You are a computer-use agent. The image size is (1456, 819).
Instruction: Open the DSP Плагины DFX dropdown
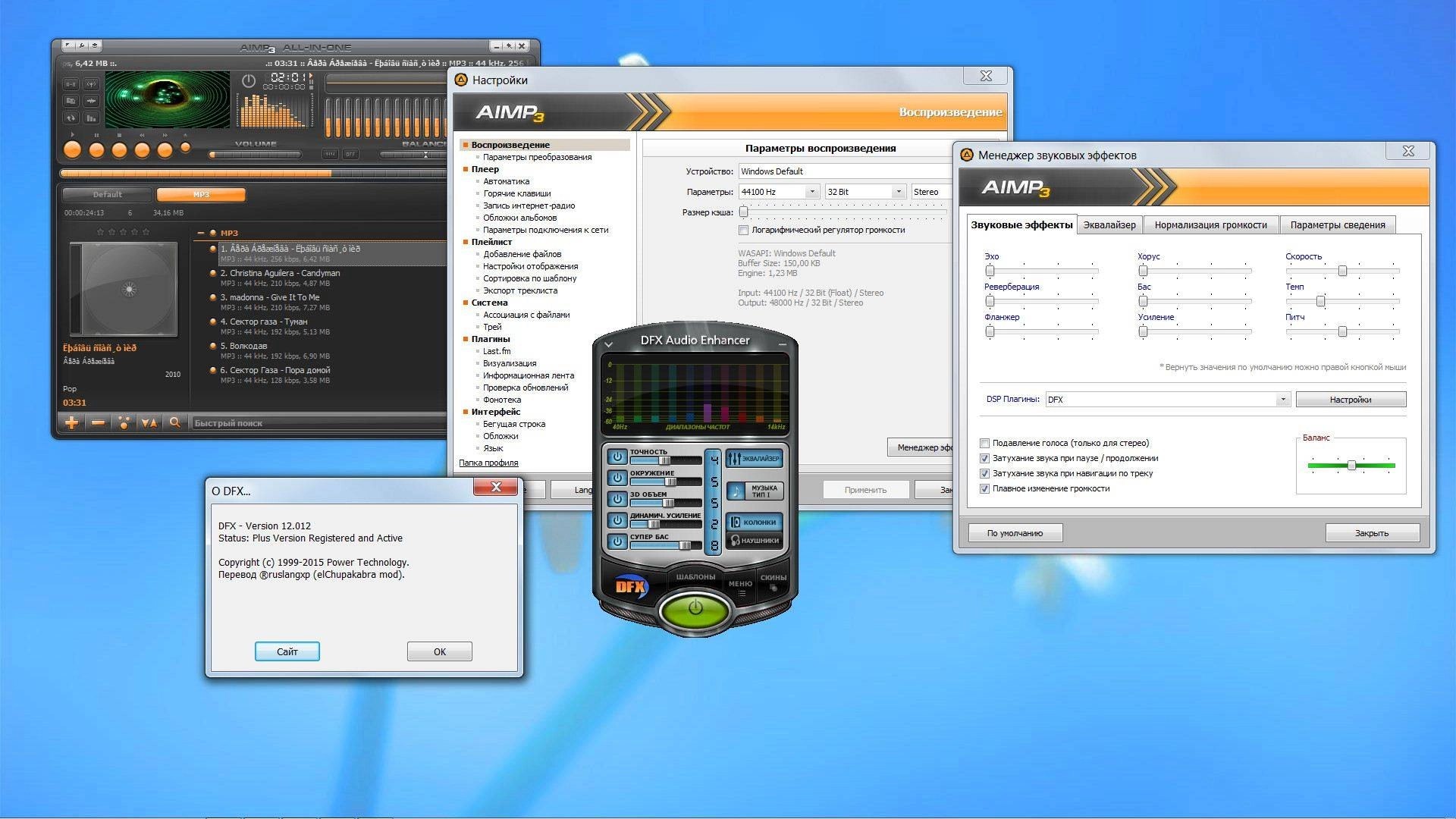coord(1168,400)
